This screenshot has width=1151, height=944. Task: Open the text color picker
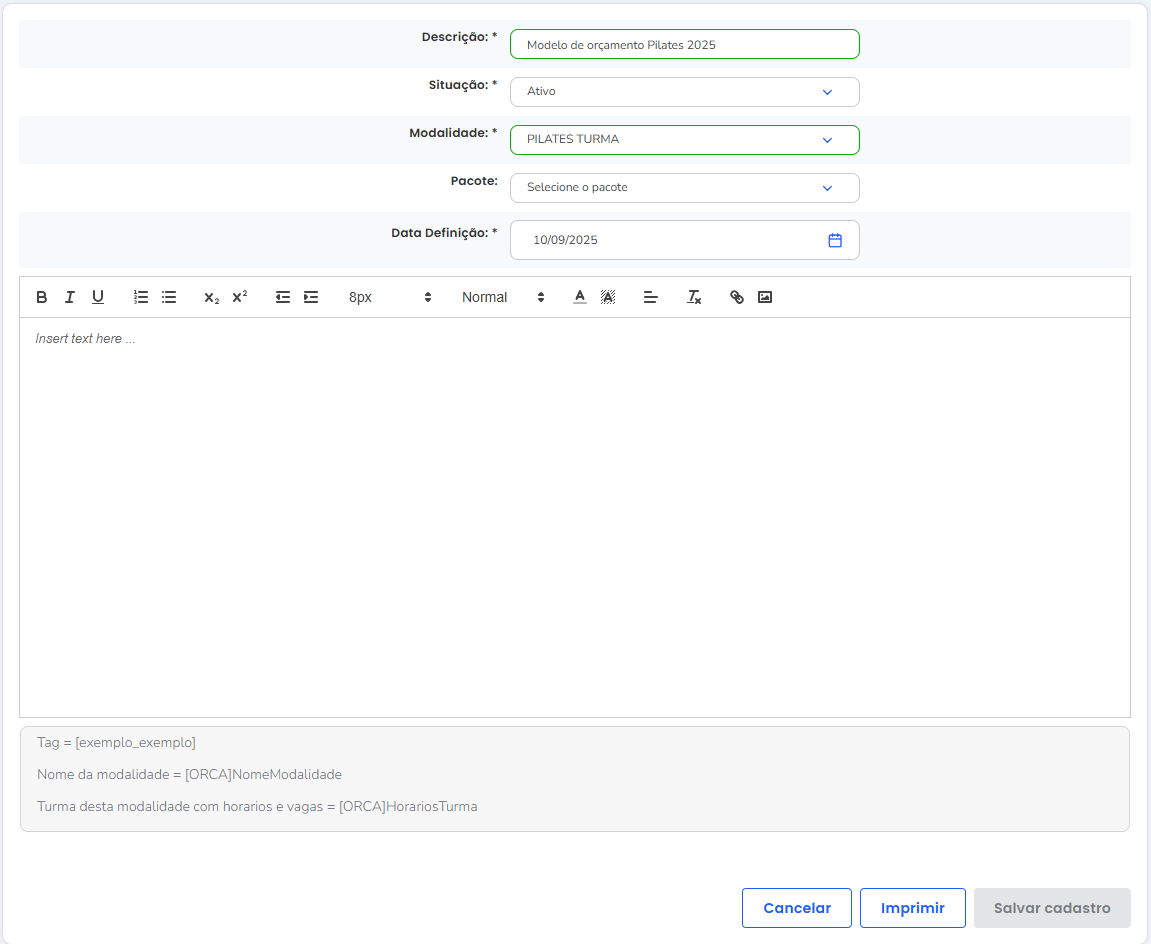tap(580, 297)
